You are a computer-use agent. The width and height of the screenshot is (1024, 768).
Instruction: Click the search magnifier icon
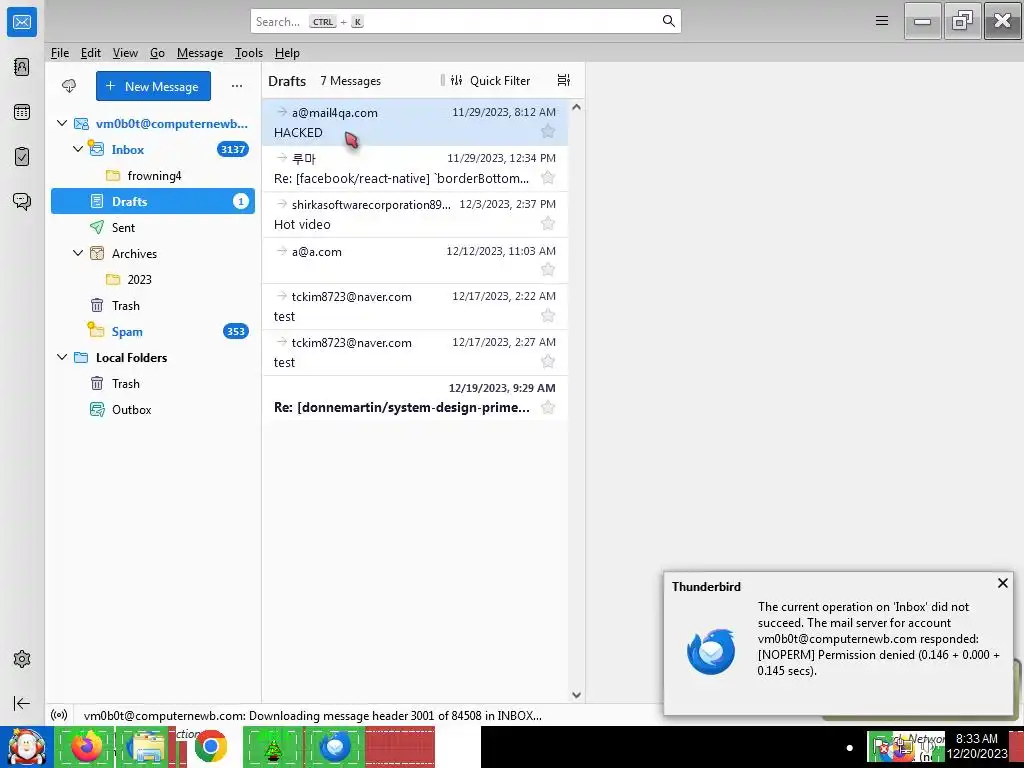668,21
